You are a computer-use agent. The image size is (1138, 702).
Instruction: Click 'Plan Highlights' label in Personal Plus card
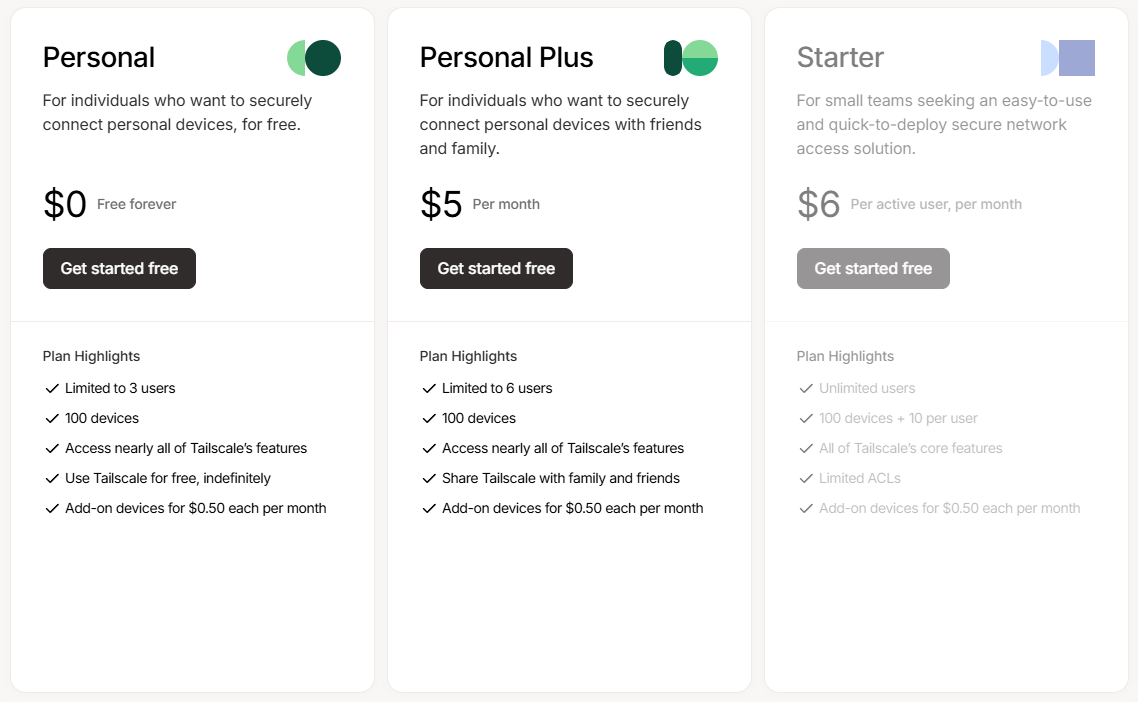coord(468,356)
